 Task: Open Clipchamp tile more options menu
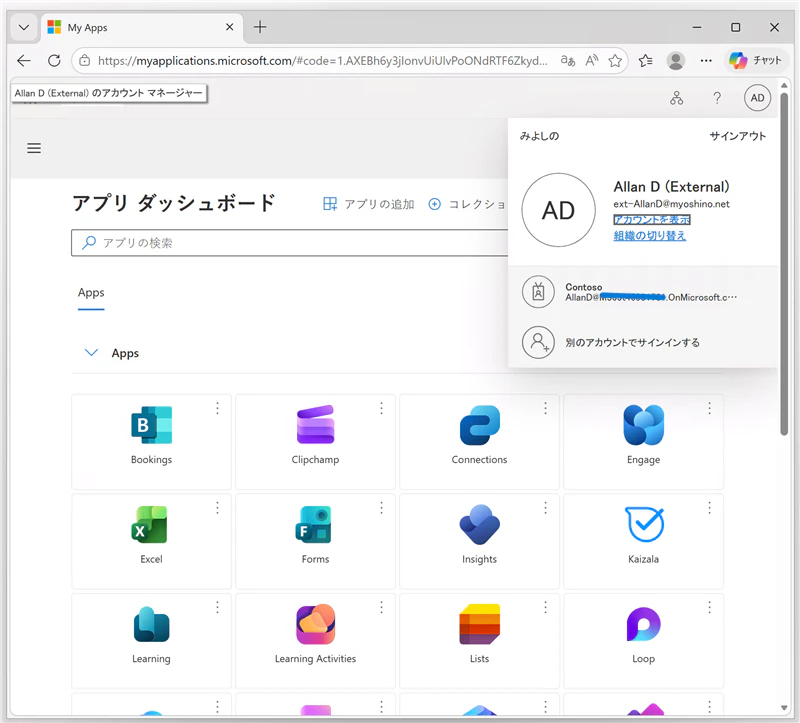pyautogui.click(x=381, y=408)
